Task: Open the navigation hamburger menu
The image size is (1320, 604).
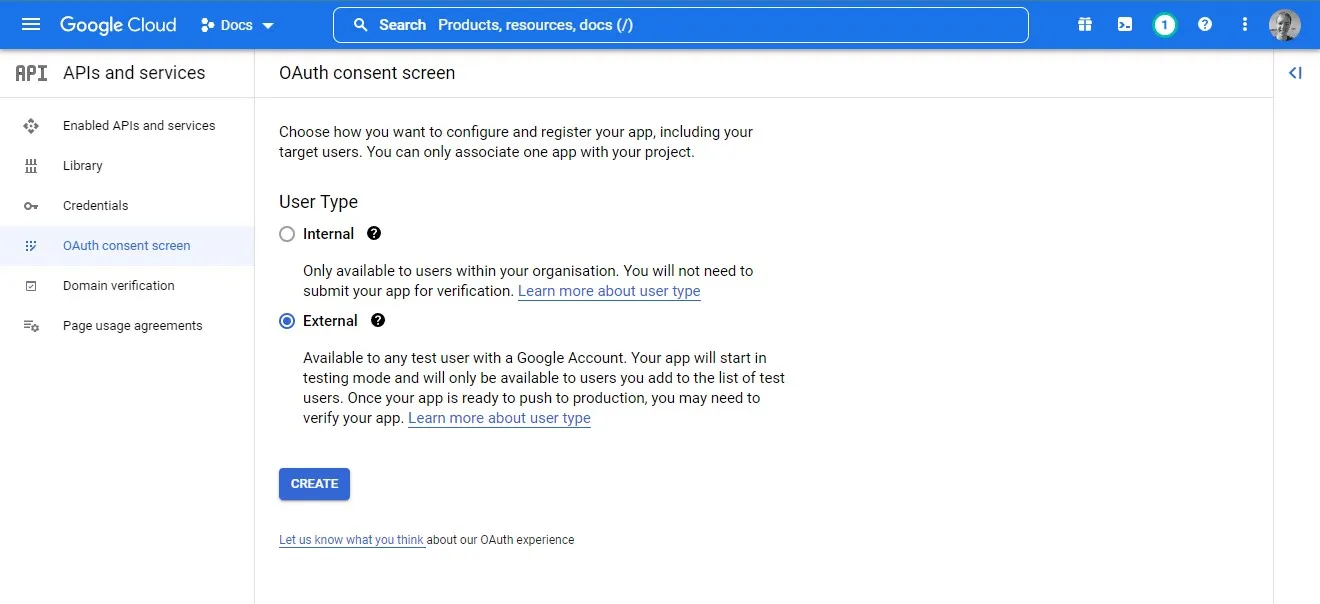Action: tap(30, 24)
